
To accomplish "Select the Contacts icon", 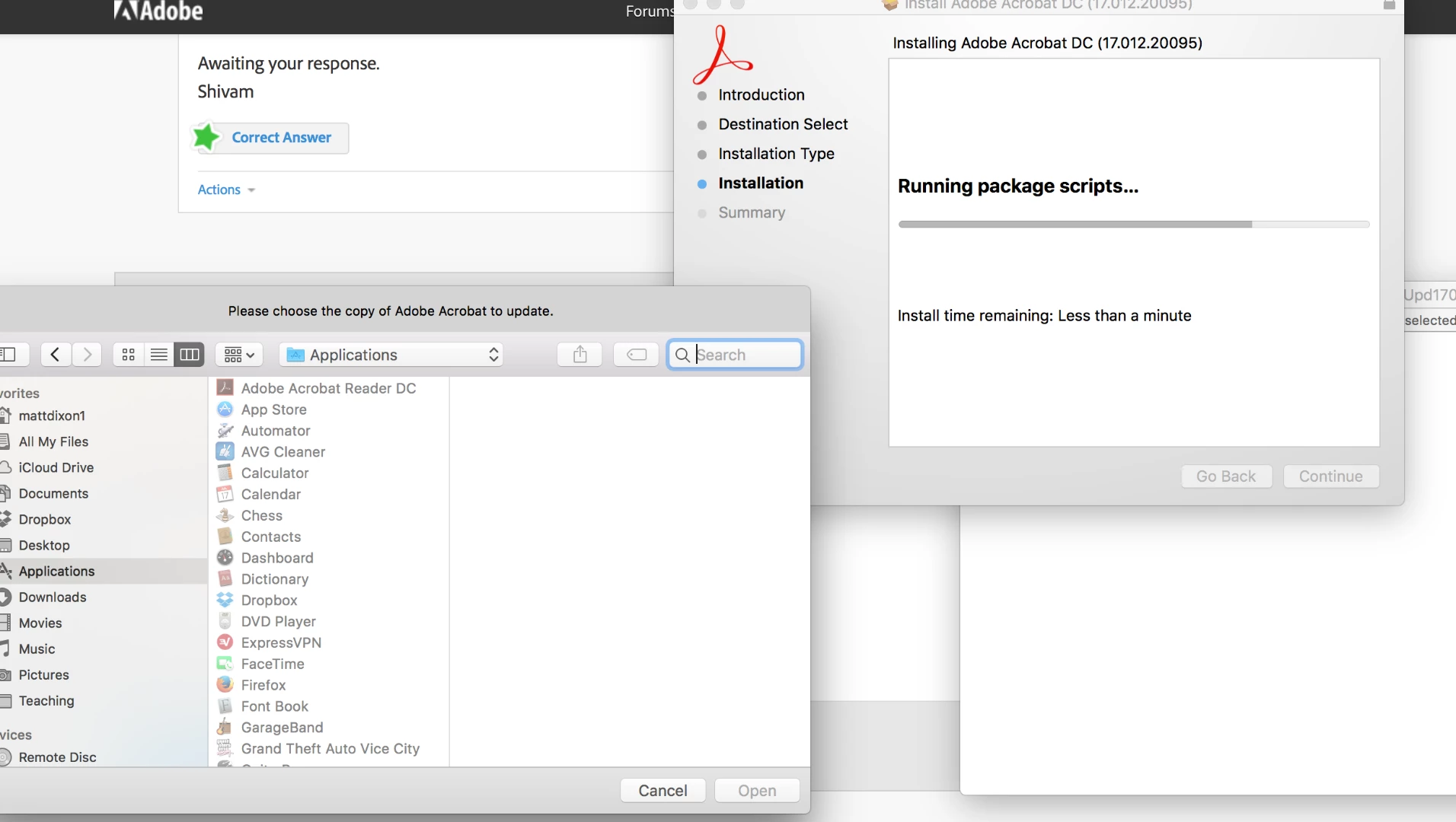I will click(x=225, y=537).
